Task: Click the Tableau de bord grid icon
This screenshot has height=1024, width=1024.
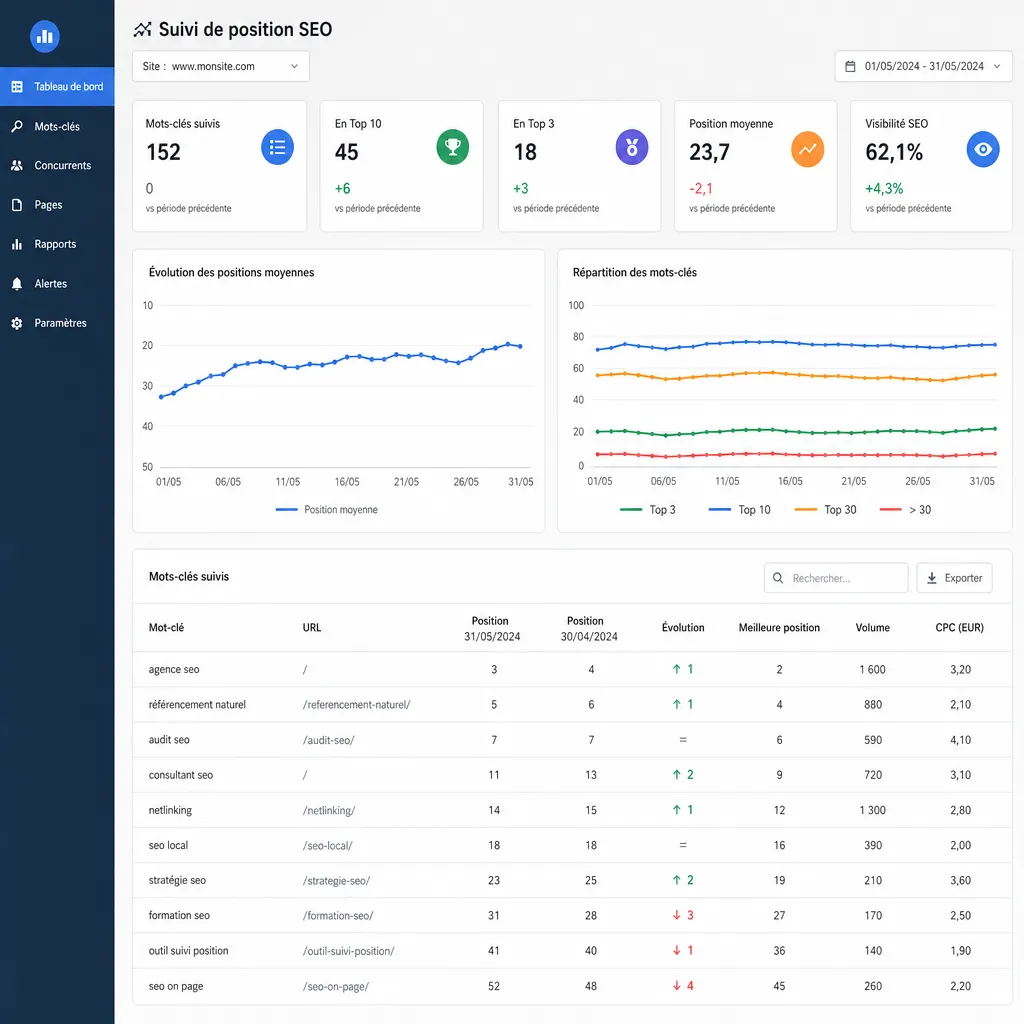Action: coord(17,86)
